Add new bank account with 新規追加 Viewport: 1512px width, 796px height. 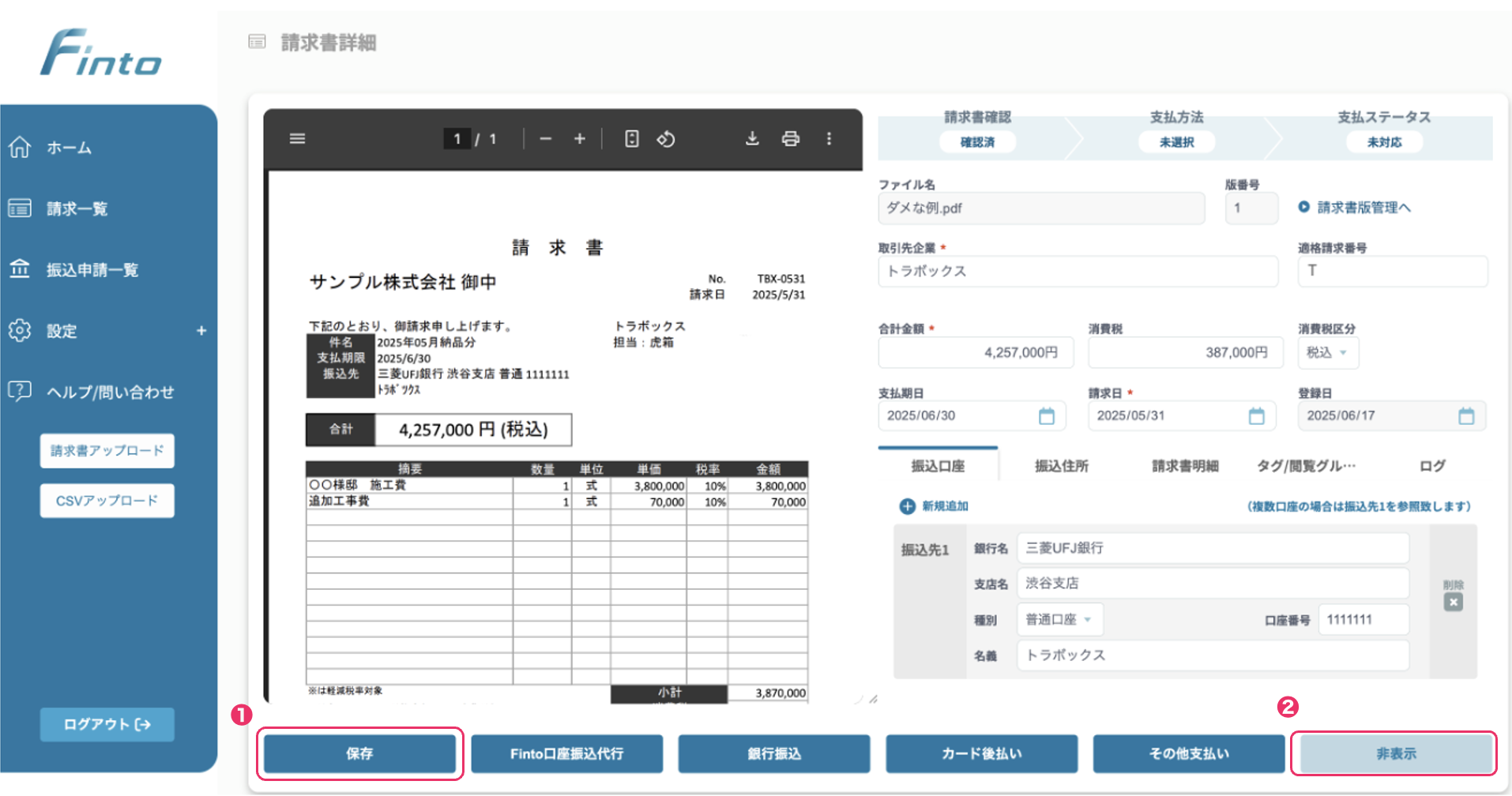coord(935,506)
